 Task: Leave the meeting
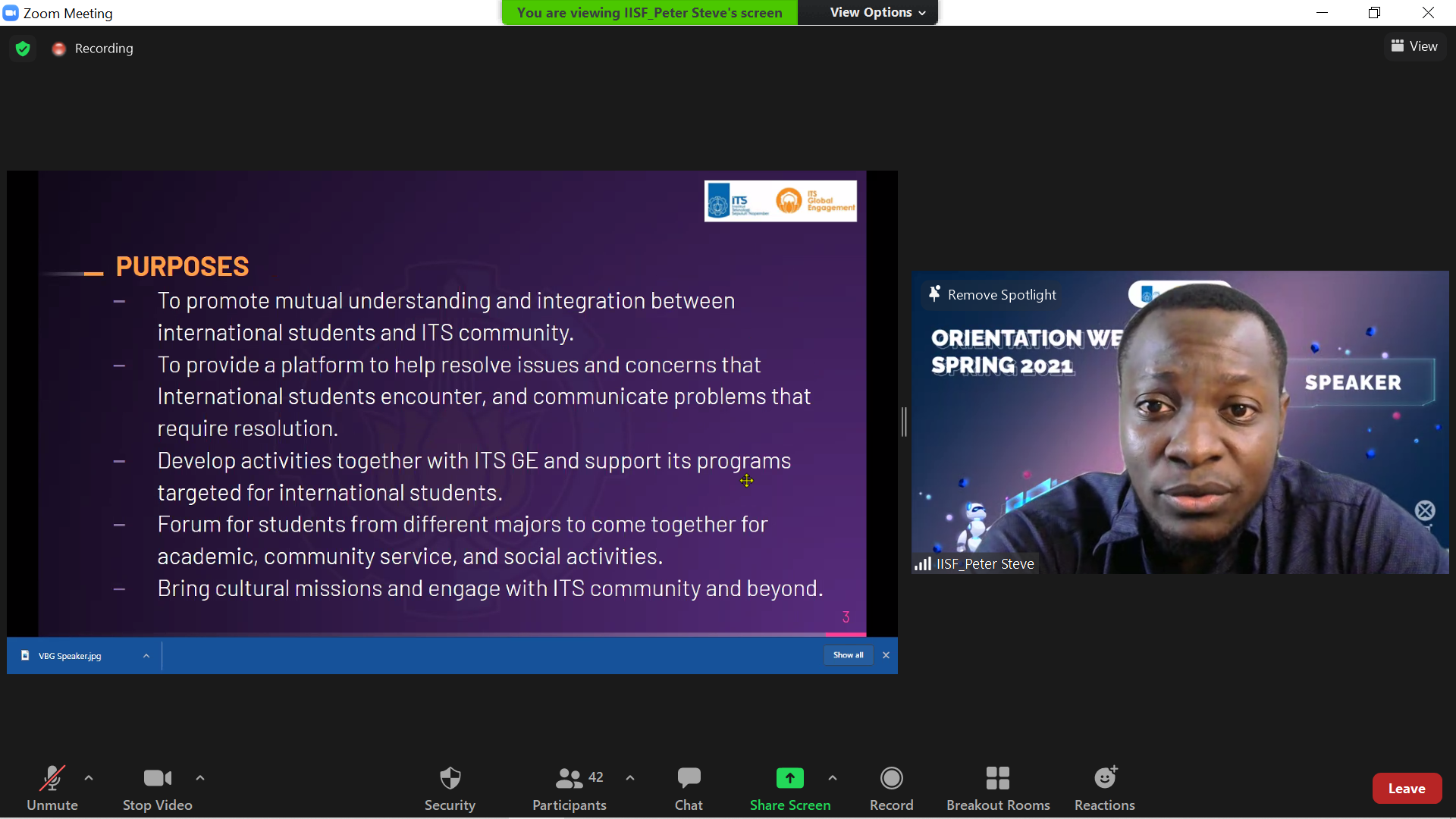tap(1406, 789)
